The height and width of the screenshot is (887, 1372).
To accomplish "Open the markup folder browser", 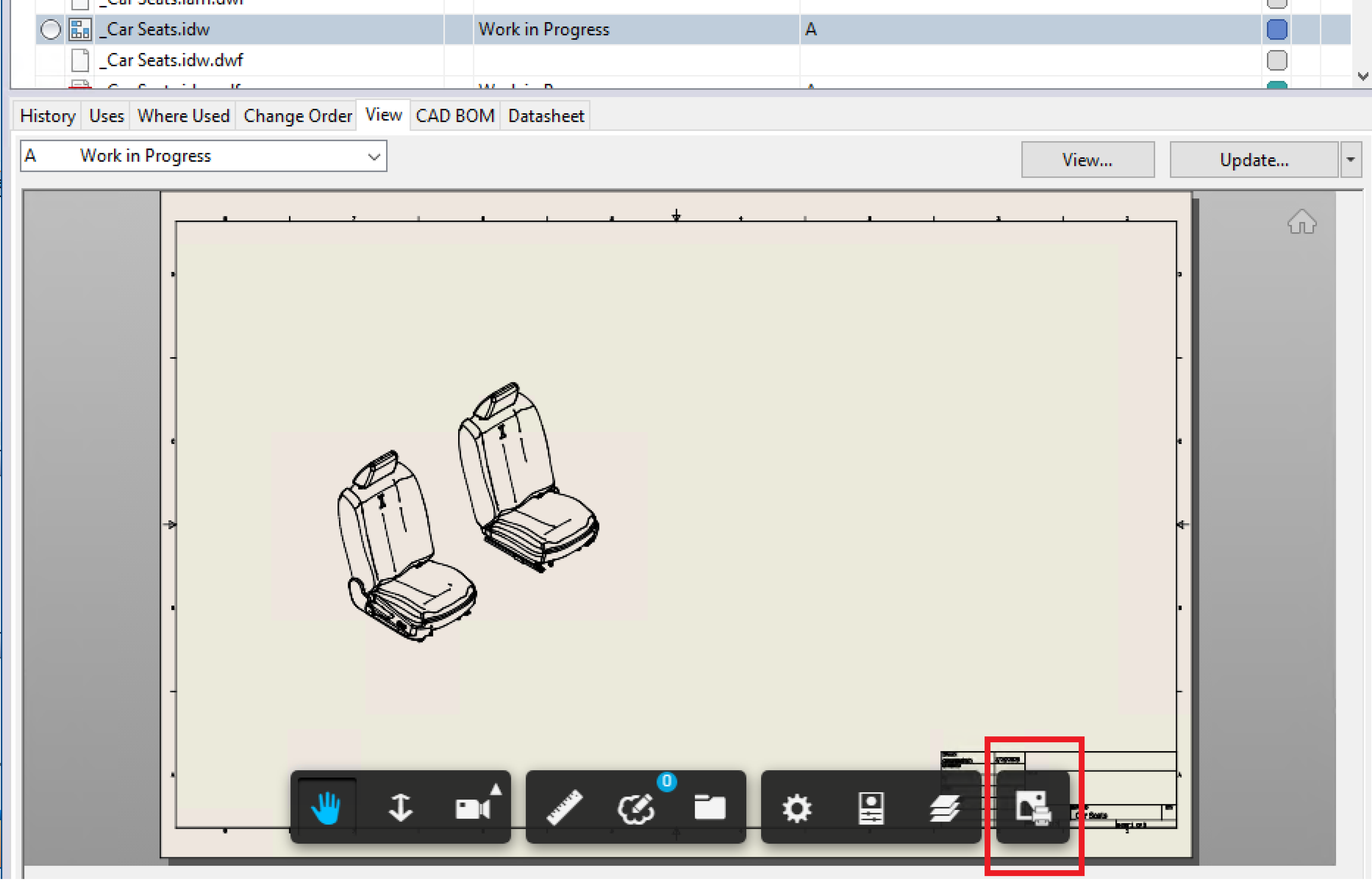I will pos(711,807).
